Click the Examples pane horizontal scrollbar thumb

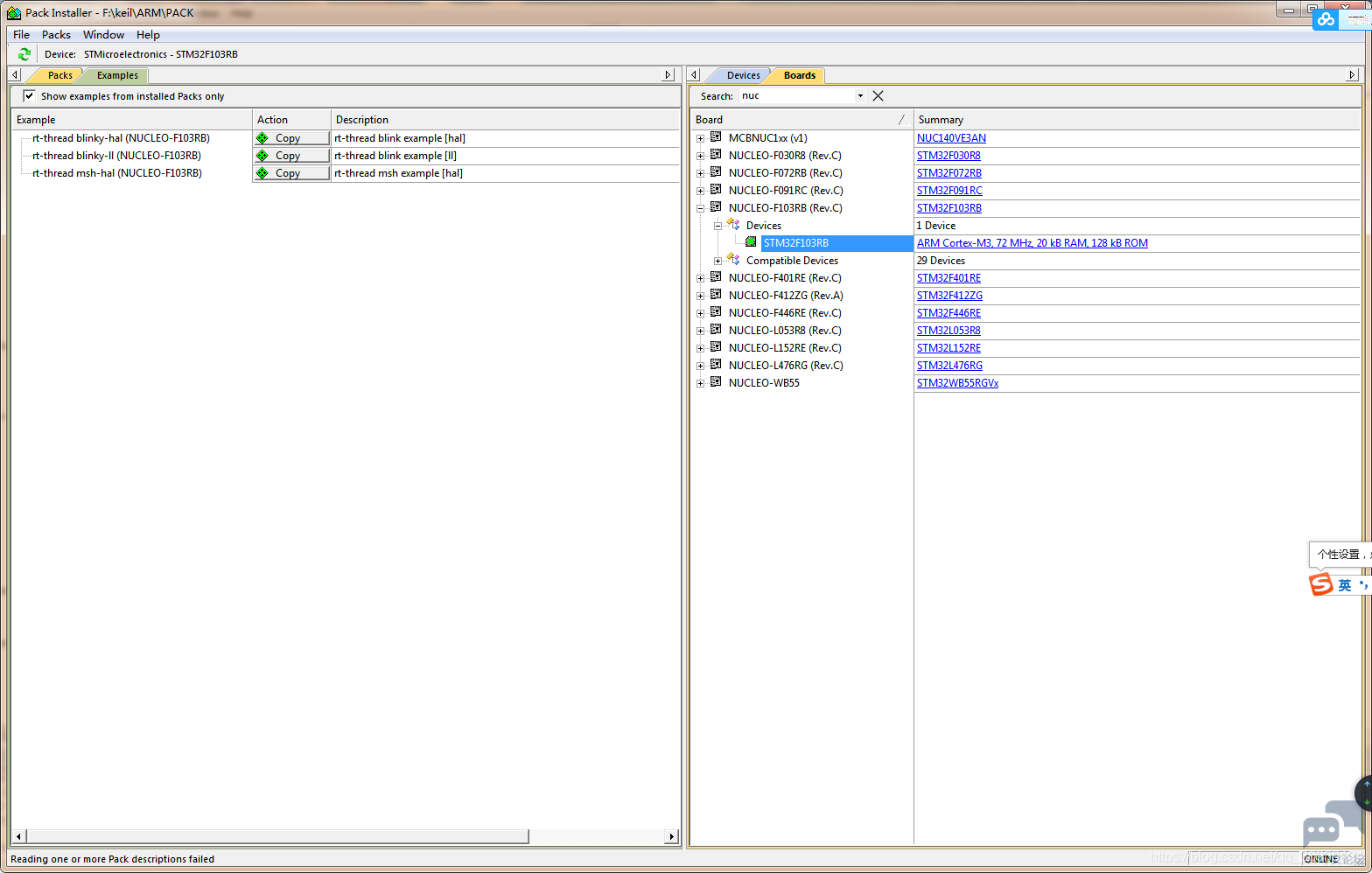click(x=277, y=836)
